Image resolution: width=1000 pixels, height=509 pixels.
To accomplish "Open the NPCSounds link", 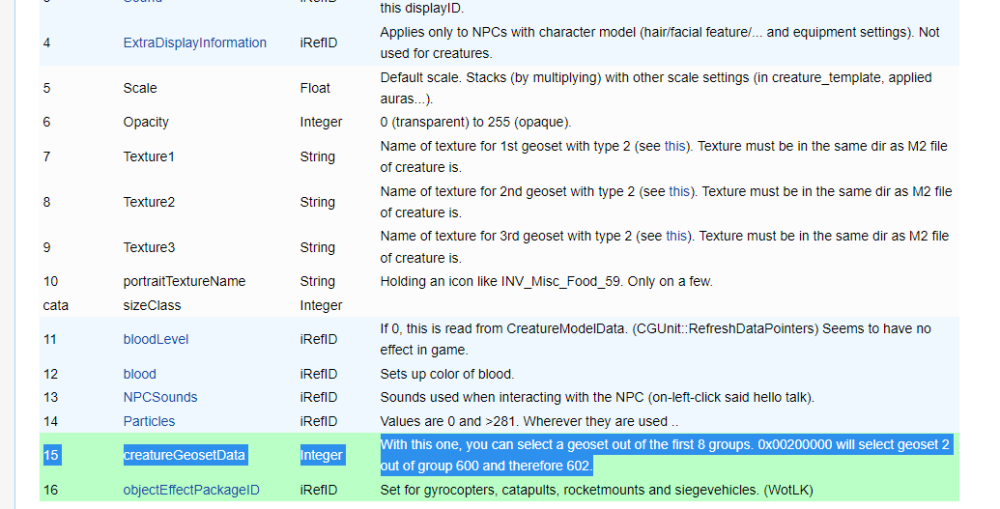I will click(x=160, y=397).
